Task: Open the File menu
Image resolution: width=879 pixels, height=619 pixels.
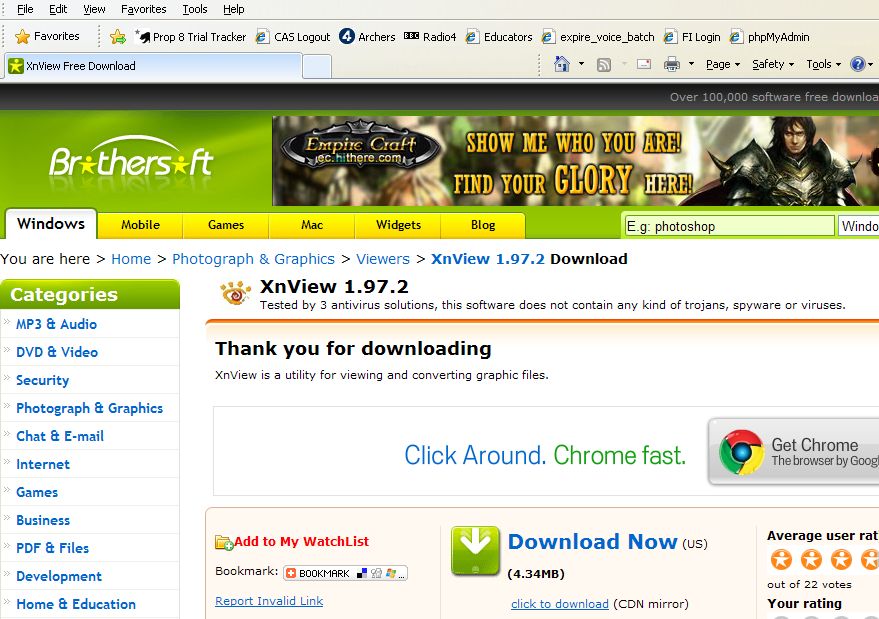Action: [25, 10]
